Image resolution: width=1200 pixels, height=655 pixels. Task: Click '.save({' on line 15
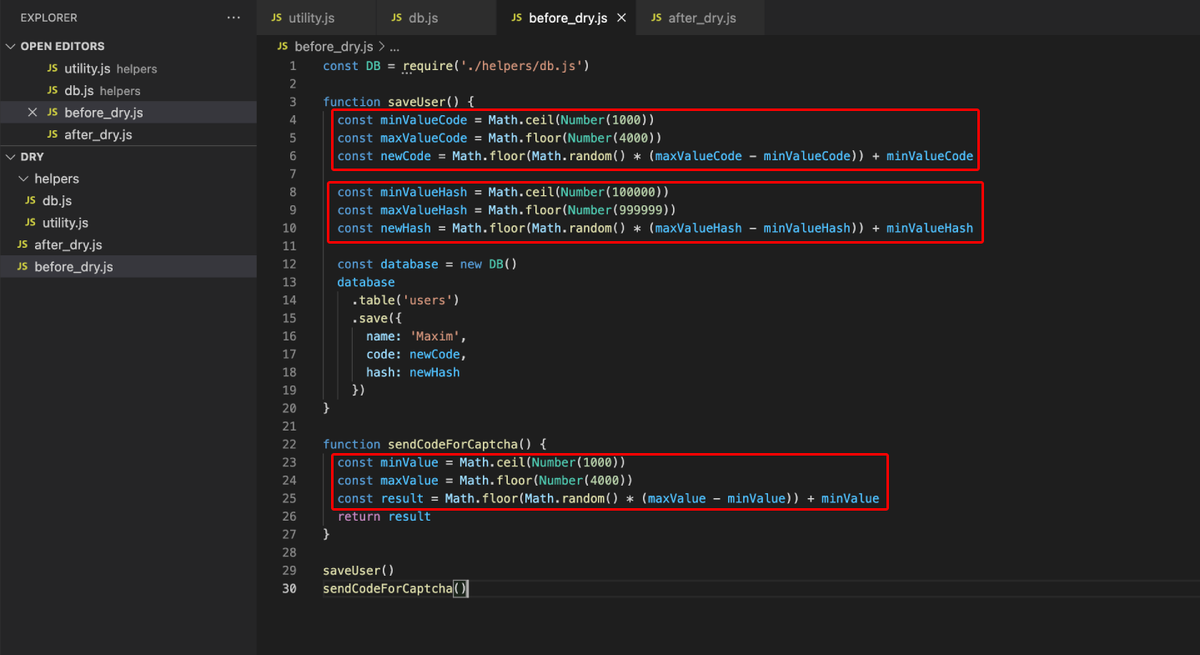(x=376, y=318)
